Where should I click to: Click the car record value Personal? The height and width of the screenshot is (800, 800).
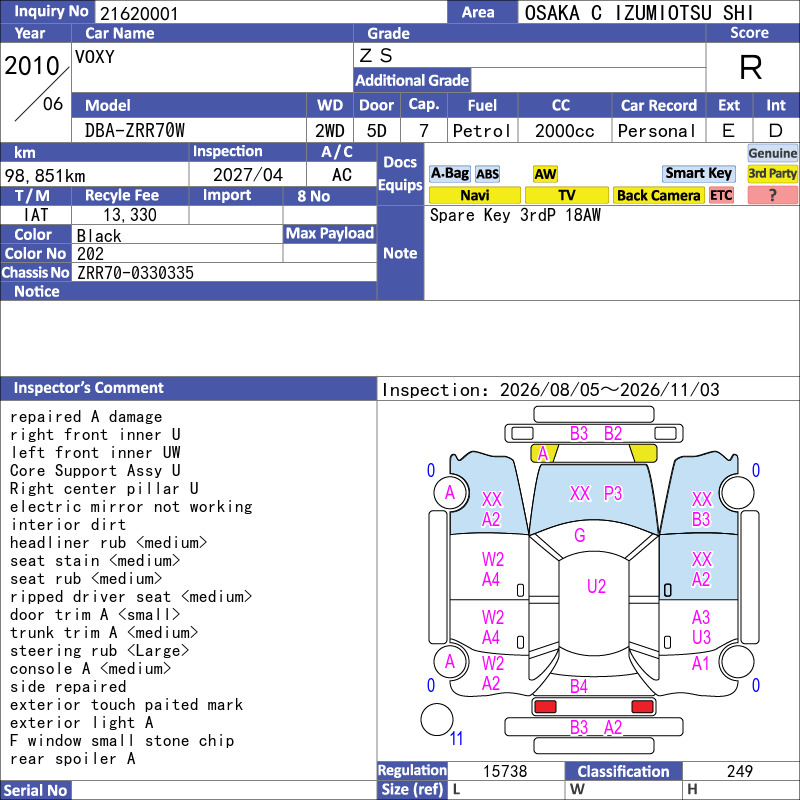coord(656,131)
